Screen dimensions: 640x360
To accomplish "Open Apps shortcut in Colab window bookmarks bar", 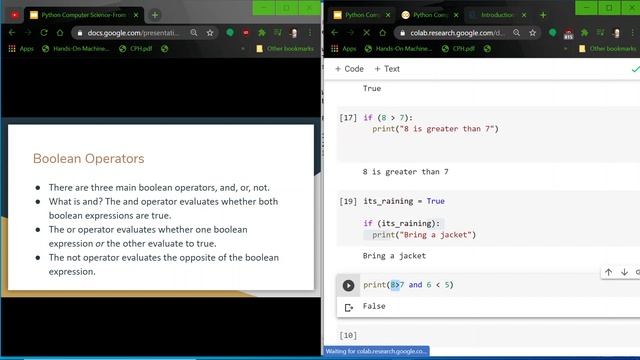I will point(344,49).
